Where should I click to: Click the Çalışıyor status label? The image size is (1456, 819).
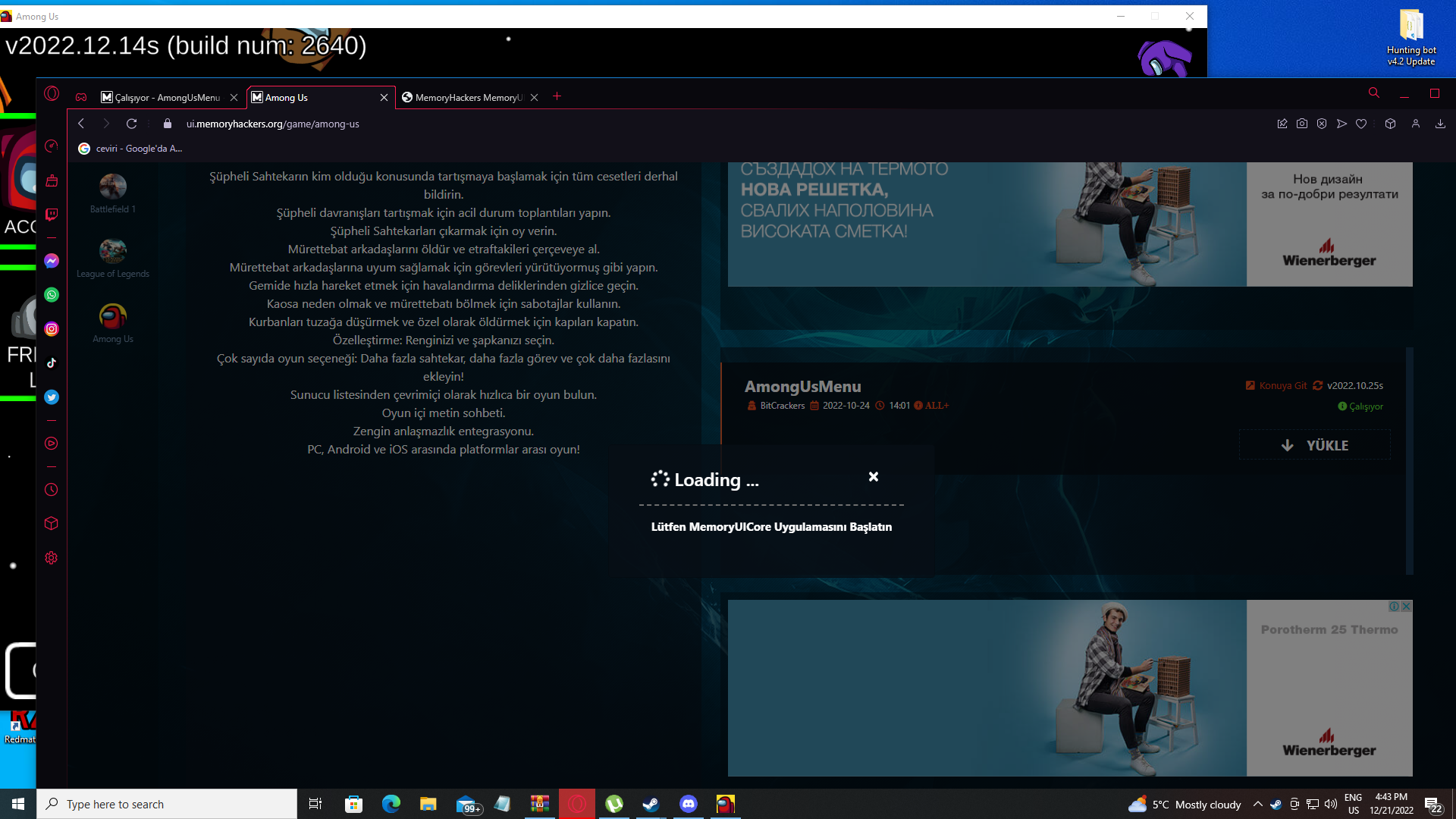click(1360, 406)
